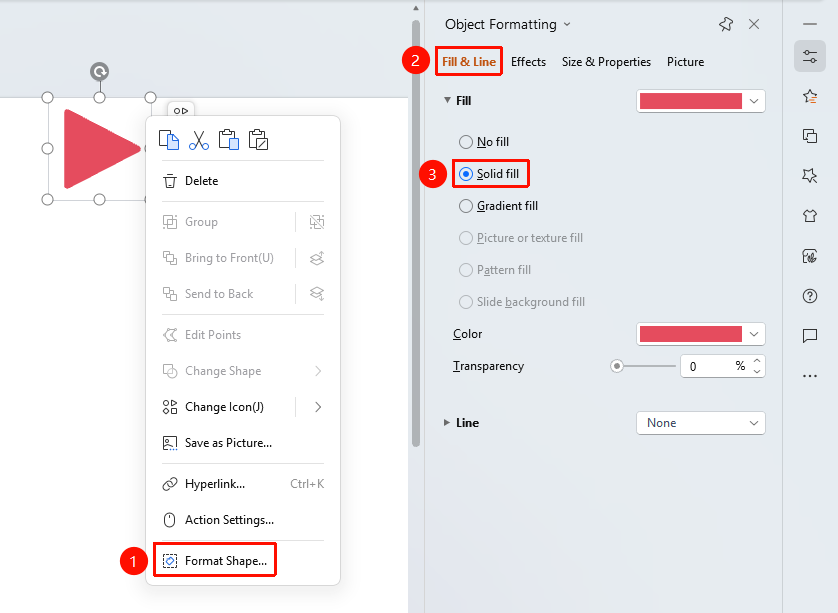Open the help question mark icon

(810, 296)
